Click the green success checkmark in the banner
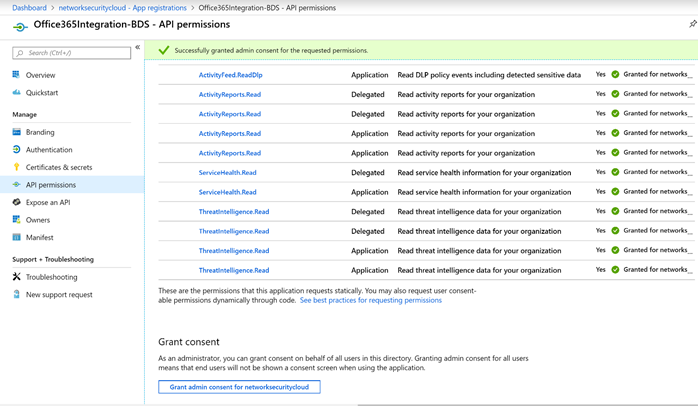The width and height of the screenshot is (698, 406). 164,50
